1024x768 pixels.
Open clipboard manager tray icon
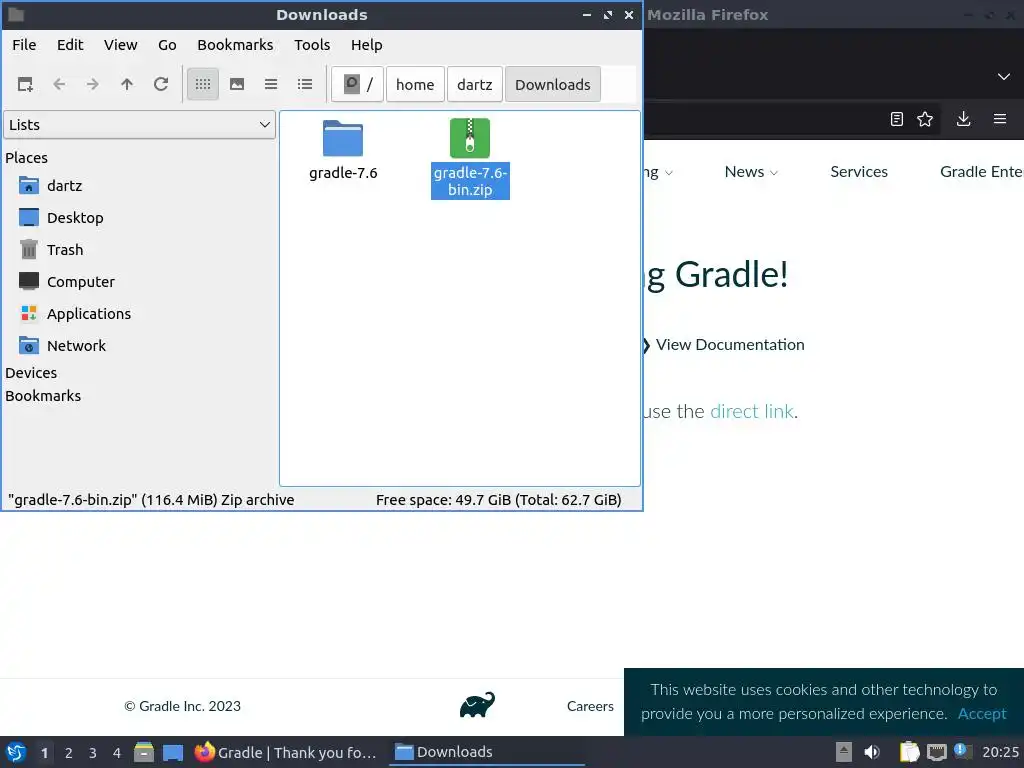[909, 752]
